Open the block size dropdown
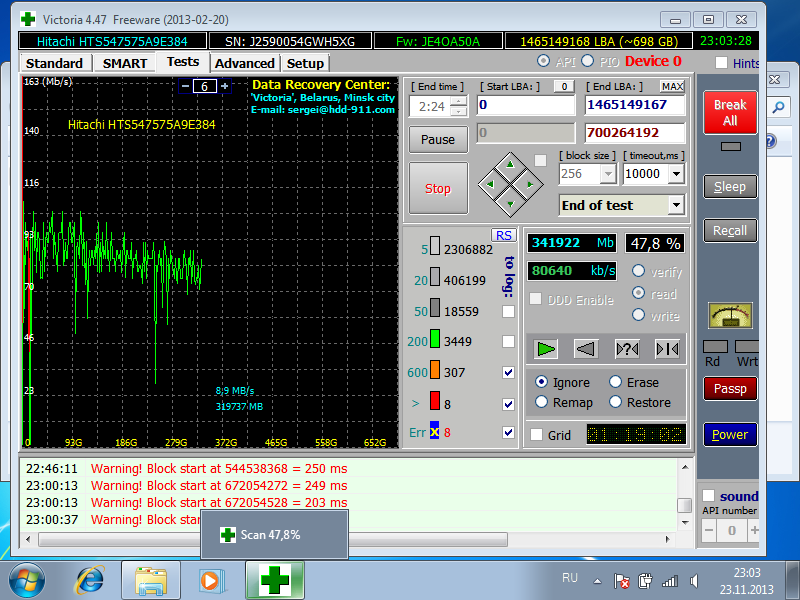This screenshot has width=800, height=600. tap(608, 174)
